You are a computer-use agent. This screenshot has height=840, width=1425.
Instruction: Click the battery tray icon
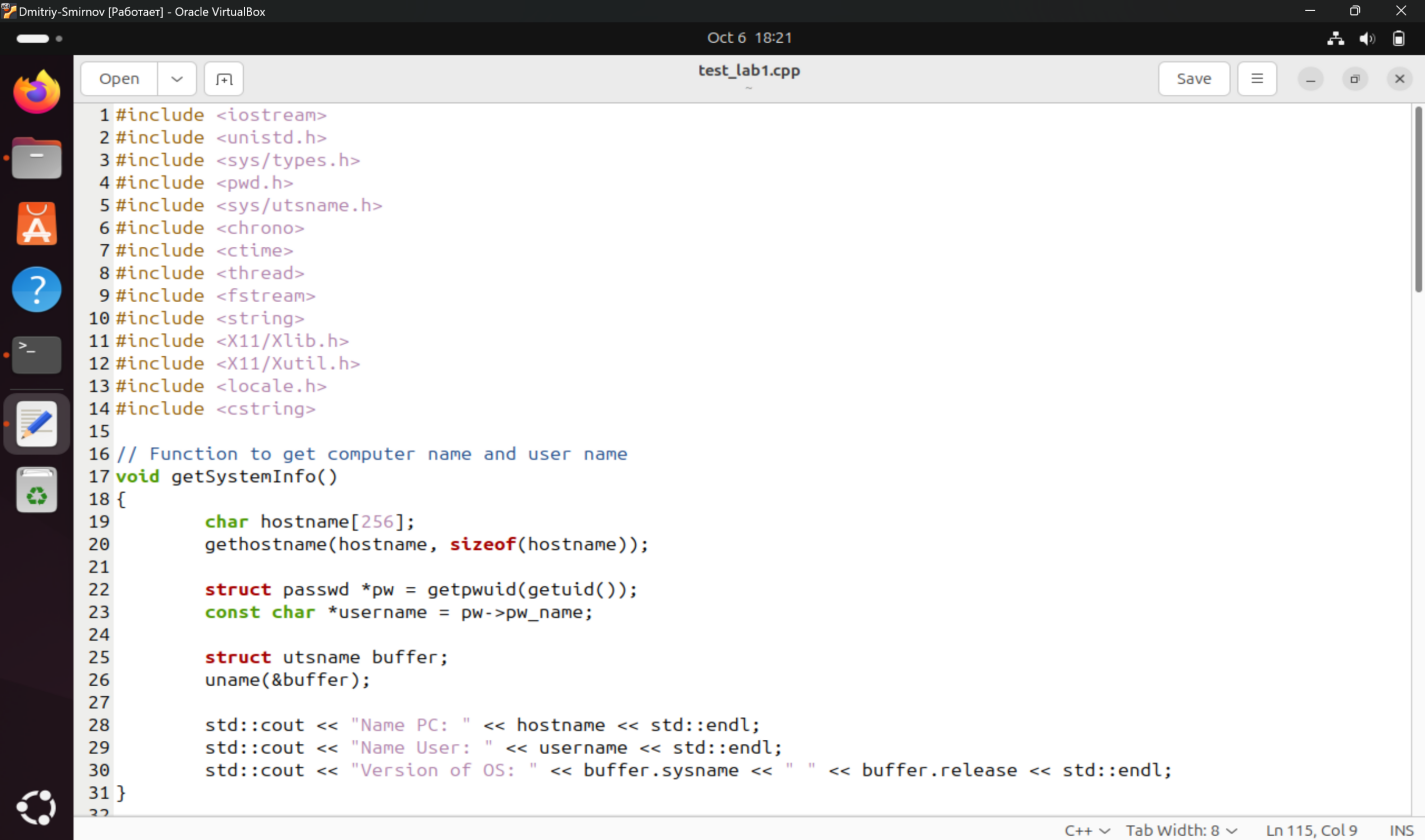pos(1398,38)
